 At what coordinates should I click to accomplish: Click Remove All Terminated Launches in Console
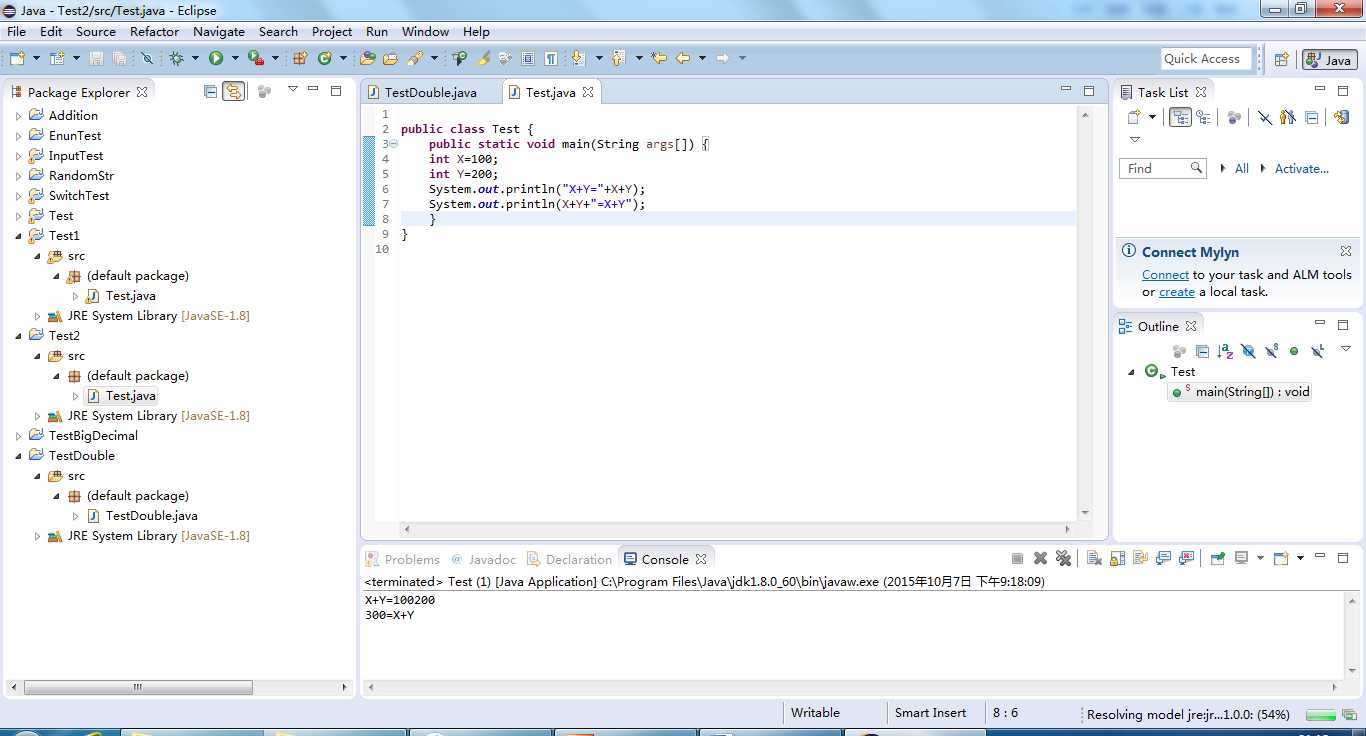(x=1063, y=558)
